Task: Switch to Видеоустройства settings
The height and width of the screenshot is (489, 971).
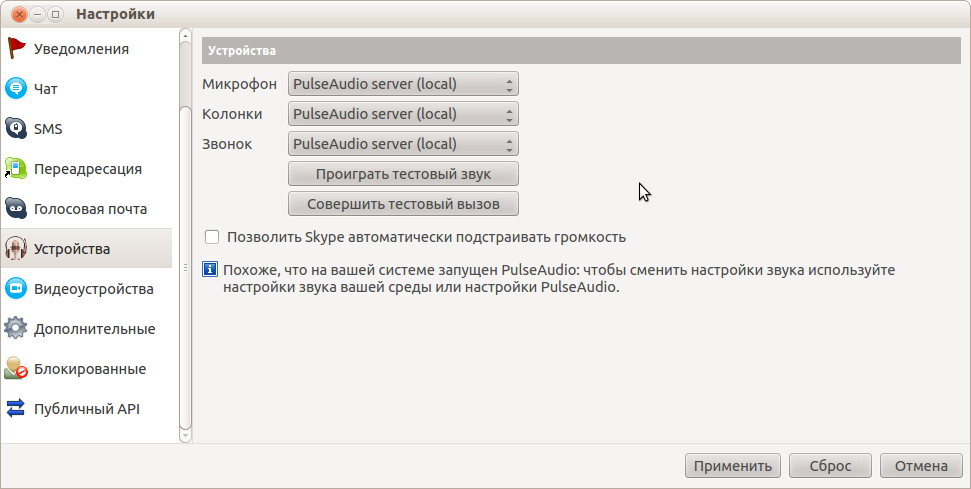Action: click(x=94, y=289)
